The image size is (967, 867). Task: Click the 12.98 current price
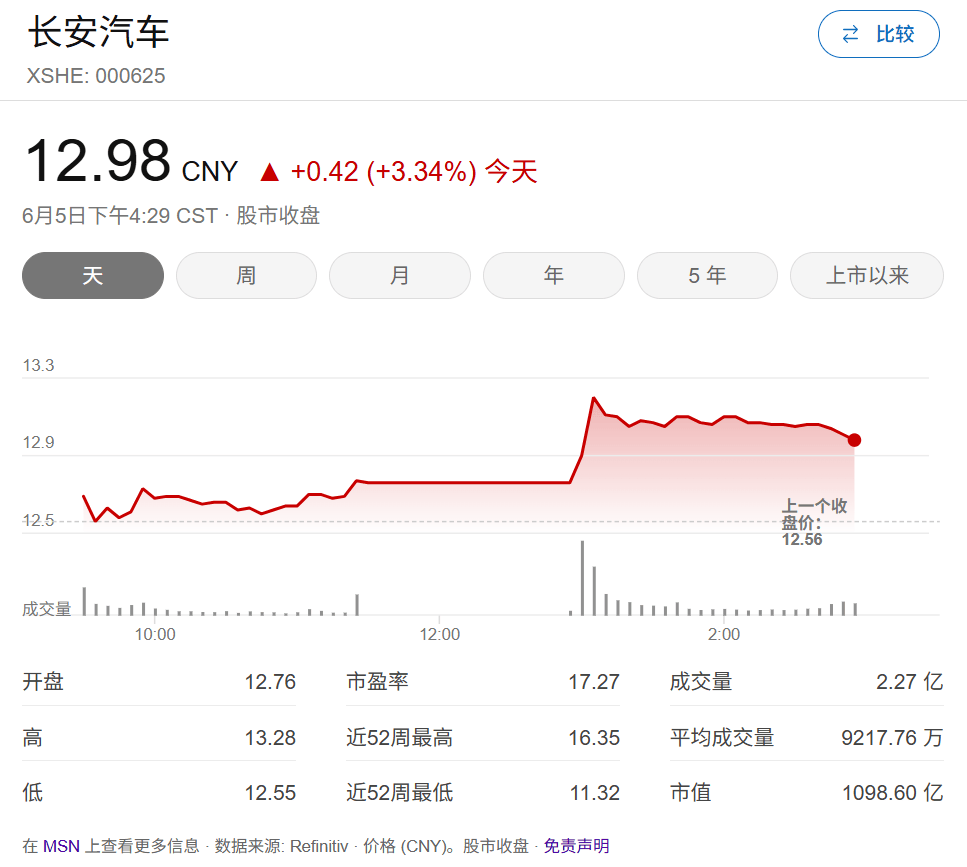[x=97, y=161]
